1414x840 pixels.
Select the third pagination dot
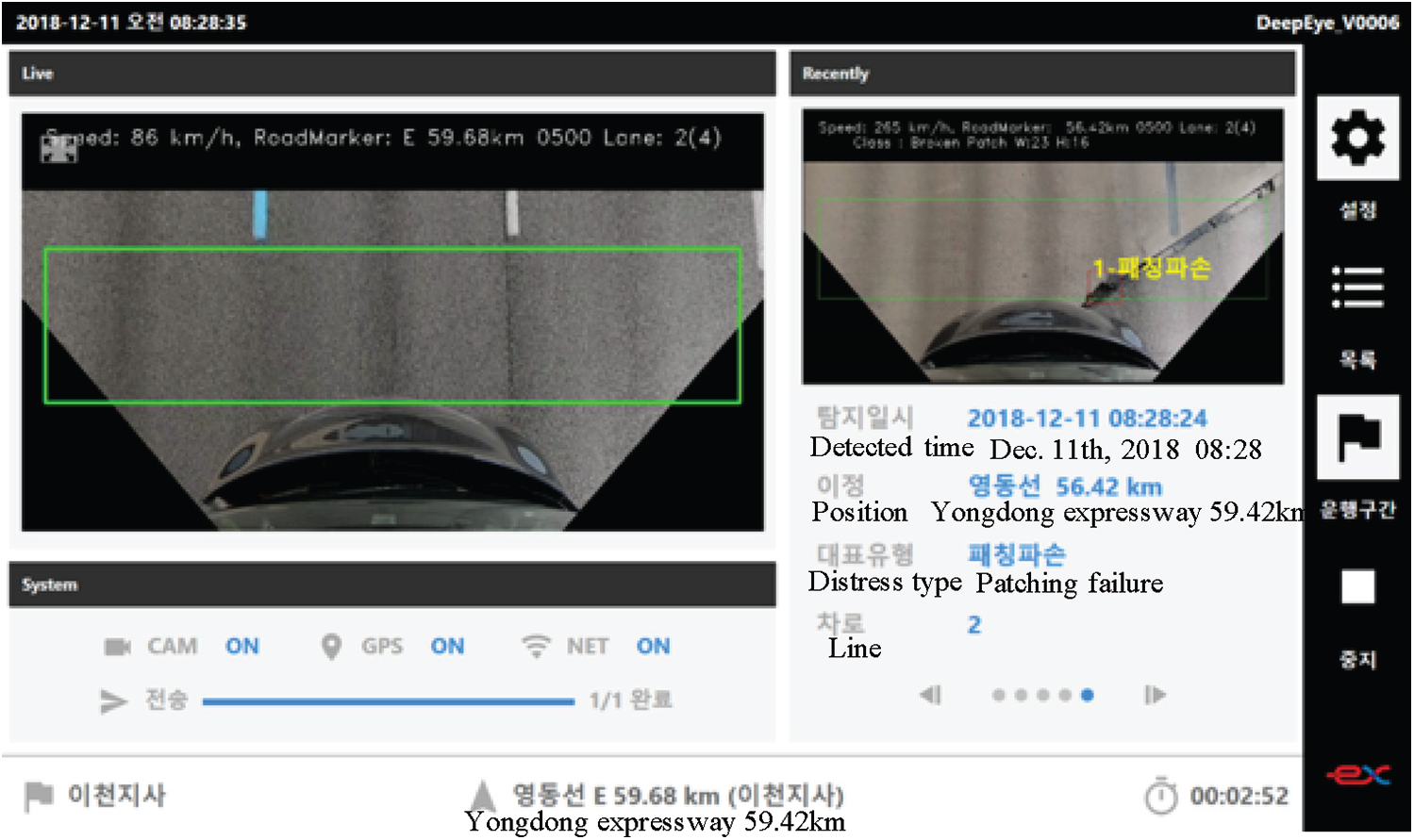(1042, 696)
